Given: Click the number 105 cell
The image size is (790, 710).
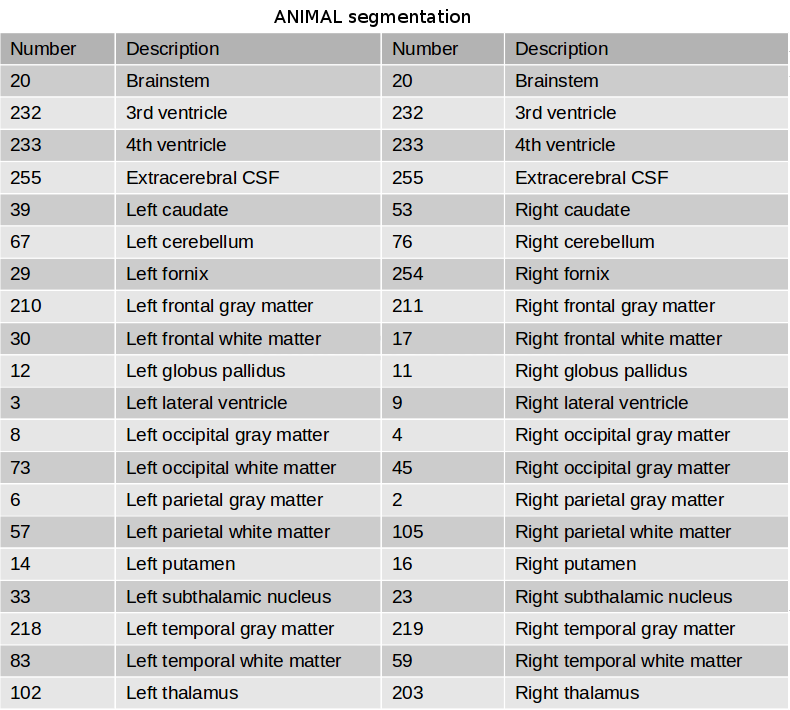Looking at the screenshot, I should [x=442, y=532].
